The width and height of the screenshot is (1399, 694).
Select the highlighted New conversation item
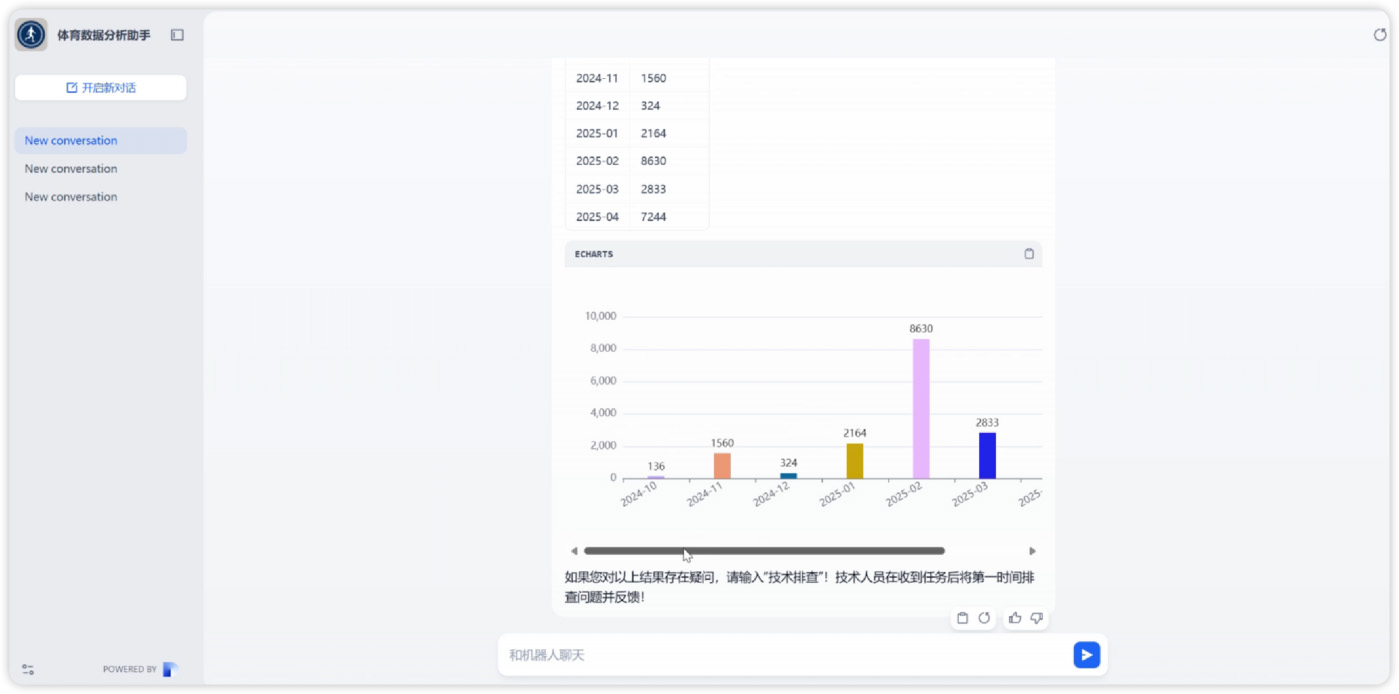point(100,140)
